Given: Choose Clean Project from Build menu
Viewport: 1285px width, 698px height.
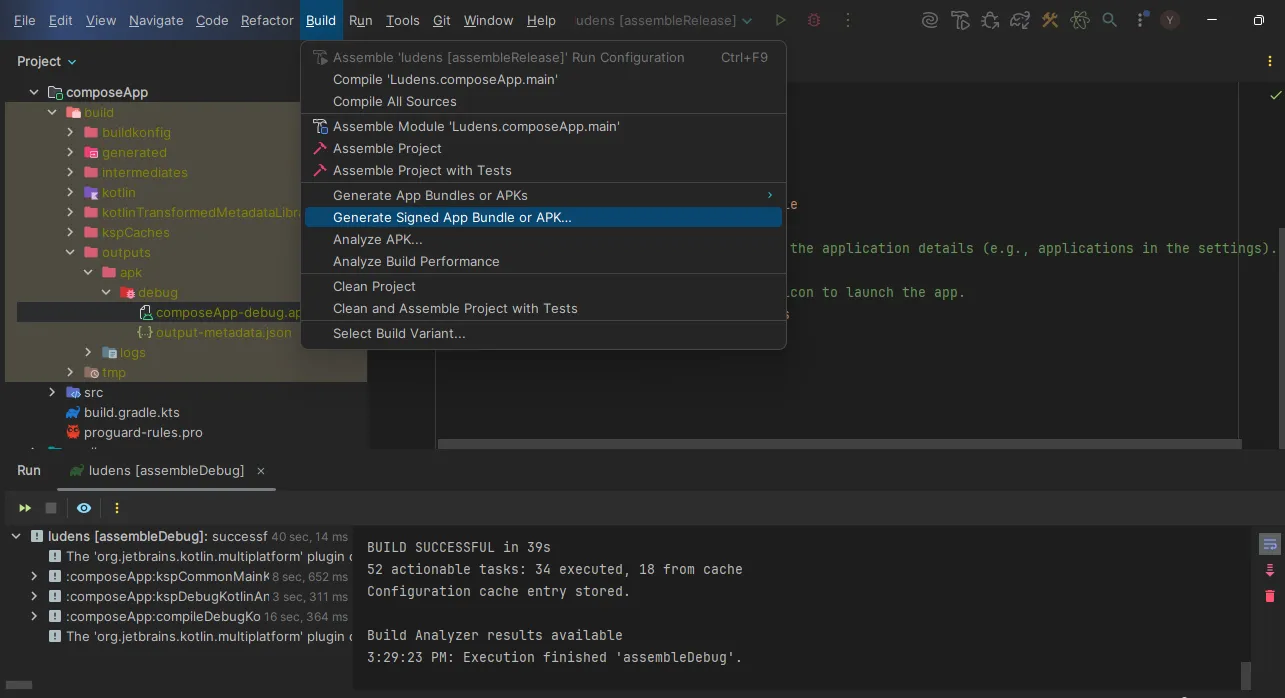Looking at the screenshot, I should point(374,286).
